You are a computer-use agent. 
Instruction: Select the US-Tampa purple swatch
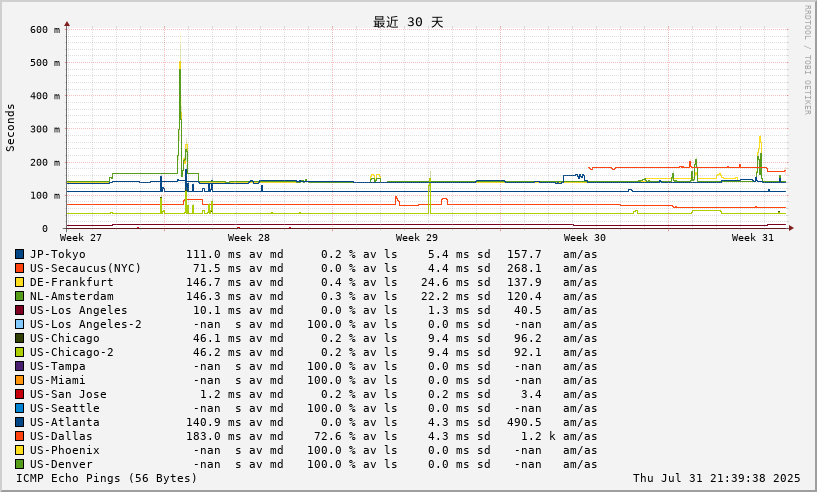pos(19,367)
